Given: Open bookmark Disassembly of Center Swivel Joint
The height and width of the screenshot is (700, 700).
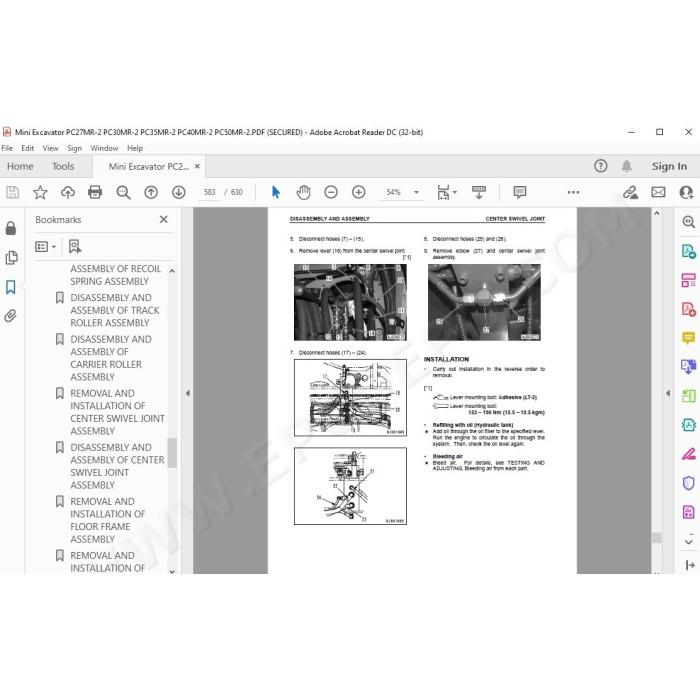Looking at the screenshot, I should tap(117, 466).
